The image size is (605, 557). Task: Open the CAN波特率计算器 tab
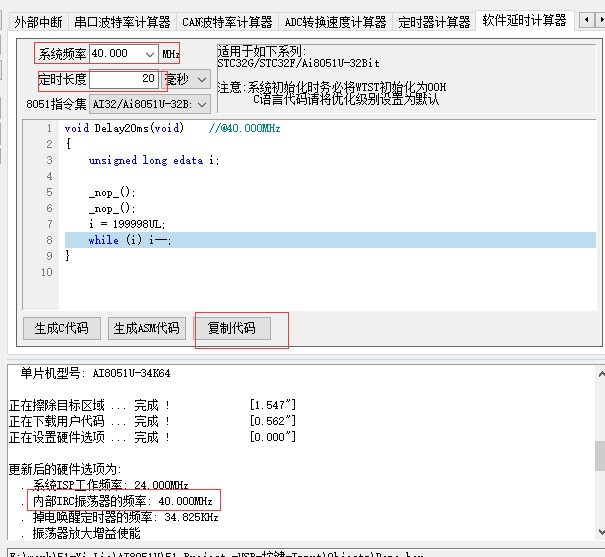[x=227, y=22]
